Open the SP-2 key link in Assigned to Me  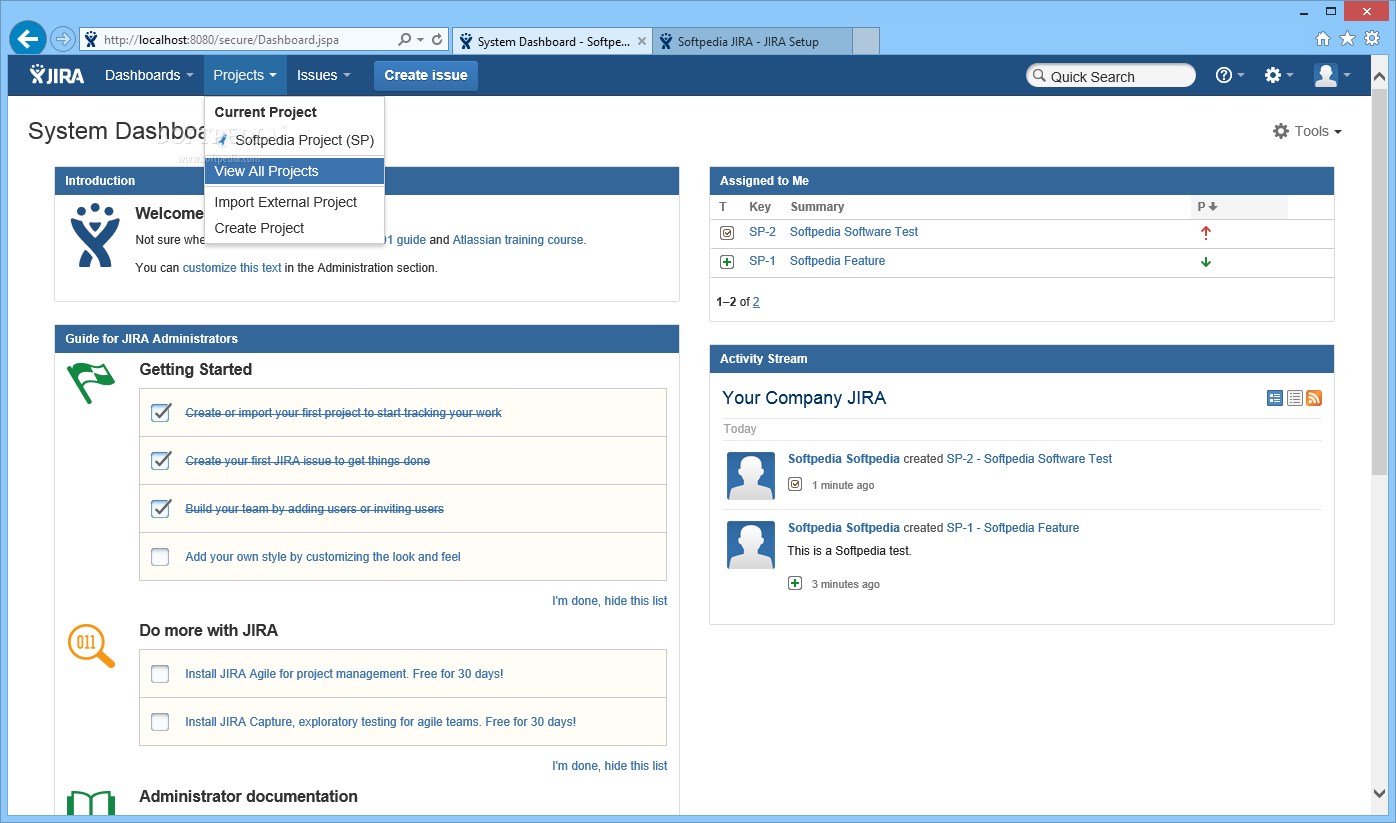(x=762, y=232)
